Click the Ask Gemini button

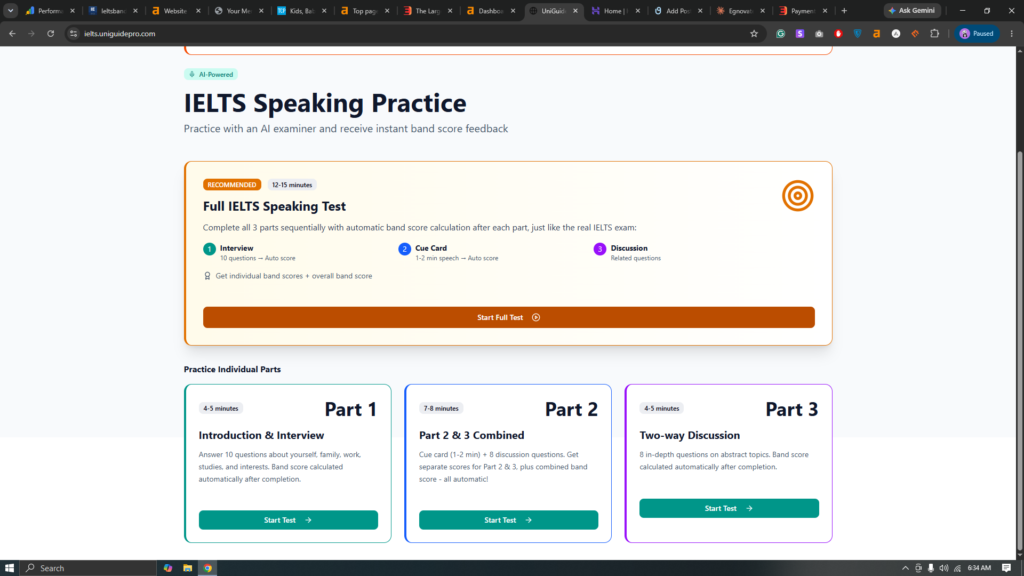(x=912, y=10)
